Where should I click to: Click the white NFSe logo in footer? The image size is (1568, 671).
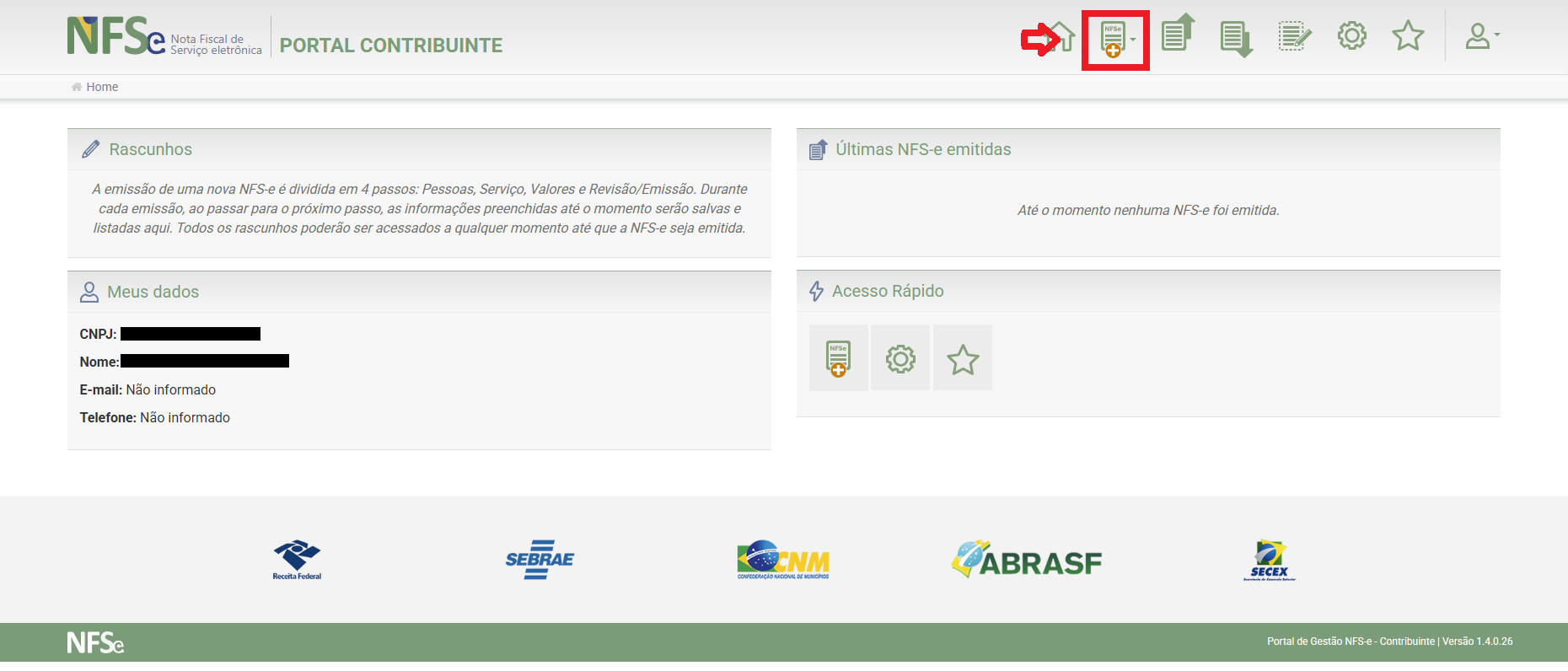(95, 642)
